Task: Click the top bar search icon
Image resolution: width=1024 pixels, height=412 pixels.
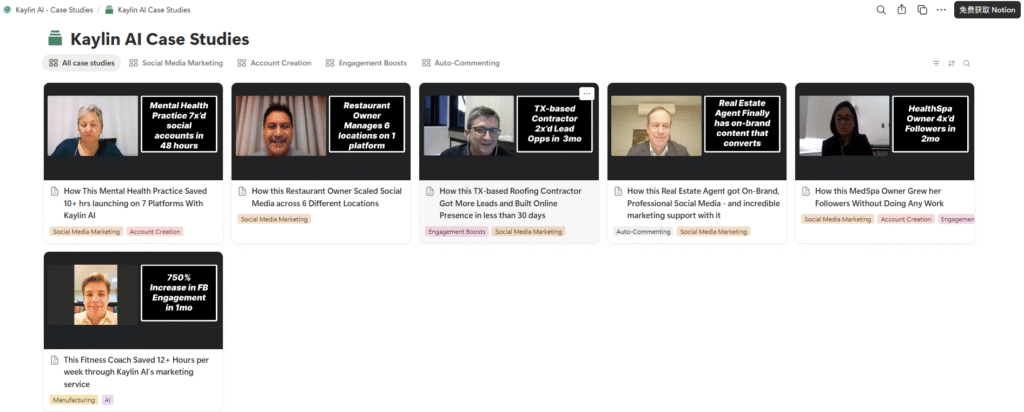Action: [x=881, y=9]
